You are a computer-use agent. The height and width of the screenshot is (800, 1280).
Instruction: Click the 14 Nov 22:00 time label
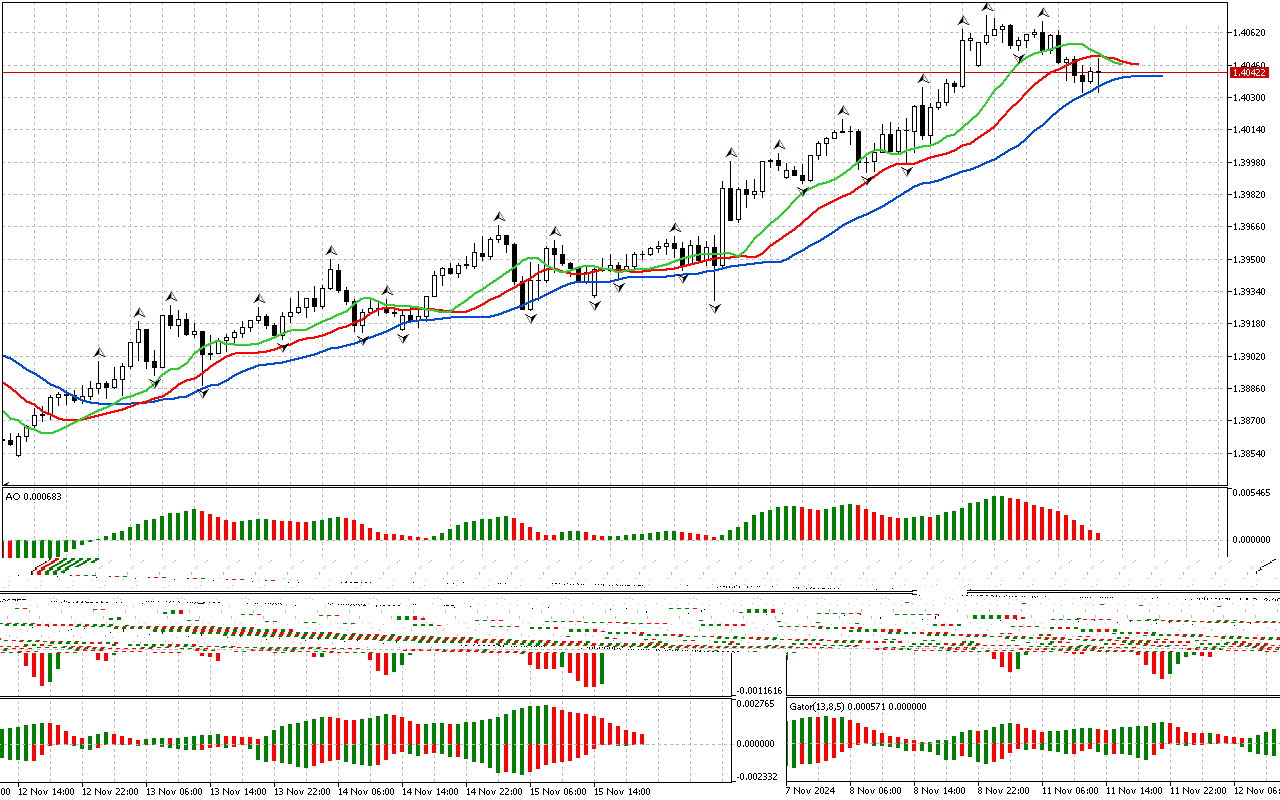(494, 791)
